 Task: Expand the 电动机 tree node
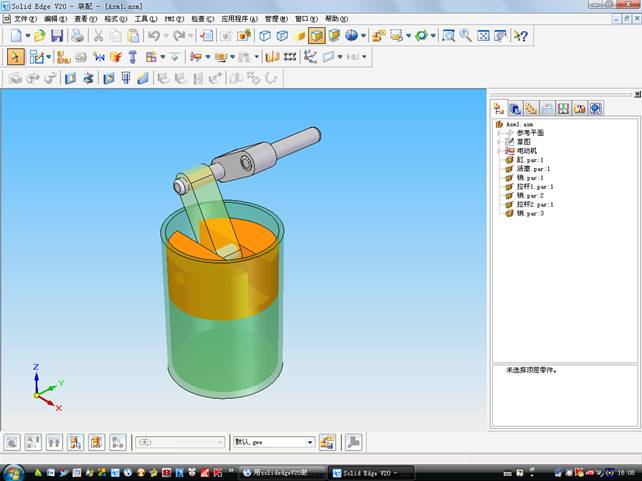[x=499, y=151]
